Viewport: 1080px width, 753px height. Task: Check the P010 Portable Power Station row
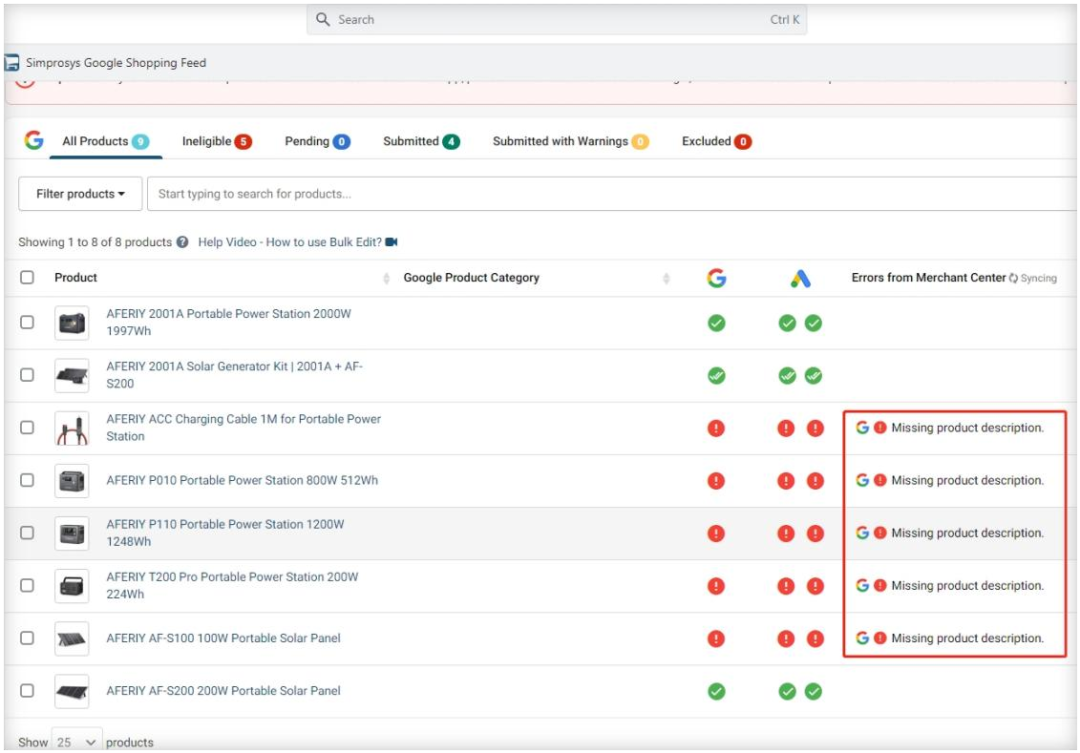27,479
